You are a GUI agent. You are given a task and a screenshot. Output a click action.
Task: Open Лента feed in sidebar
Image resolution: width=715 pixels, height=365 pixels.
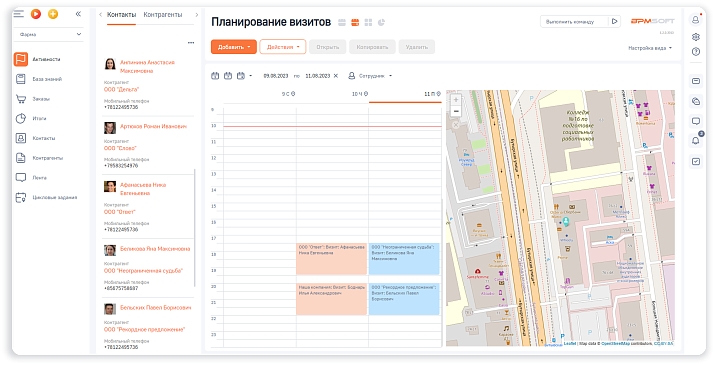pyautogui.click(x=40, y=177)
